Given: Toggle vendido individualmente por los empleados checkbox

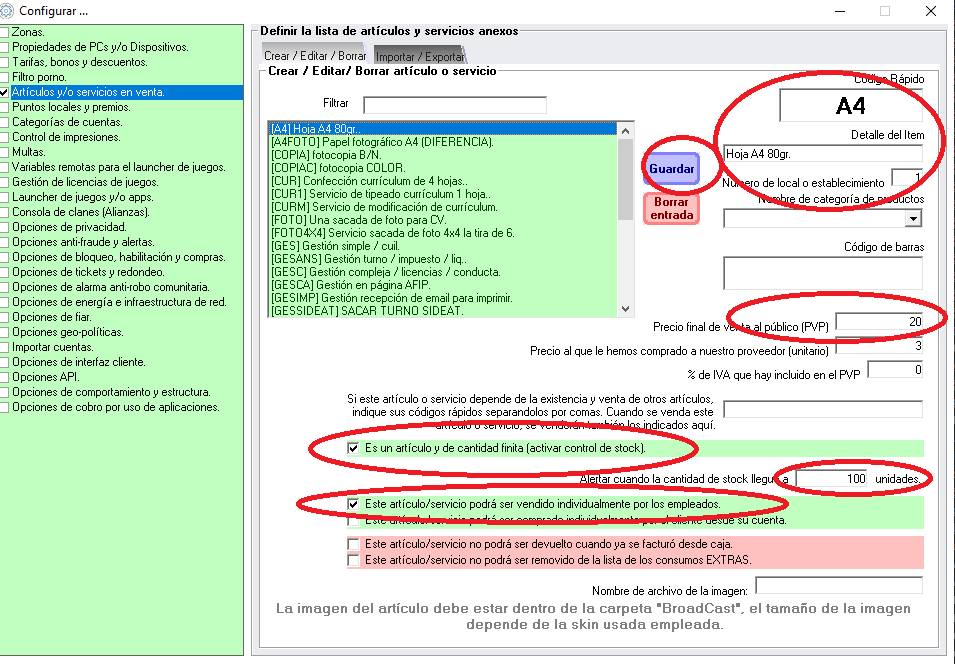Looking at the screenshot, I should (353, 504).
